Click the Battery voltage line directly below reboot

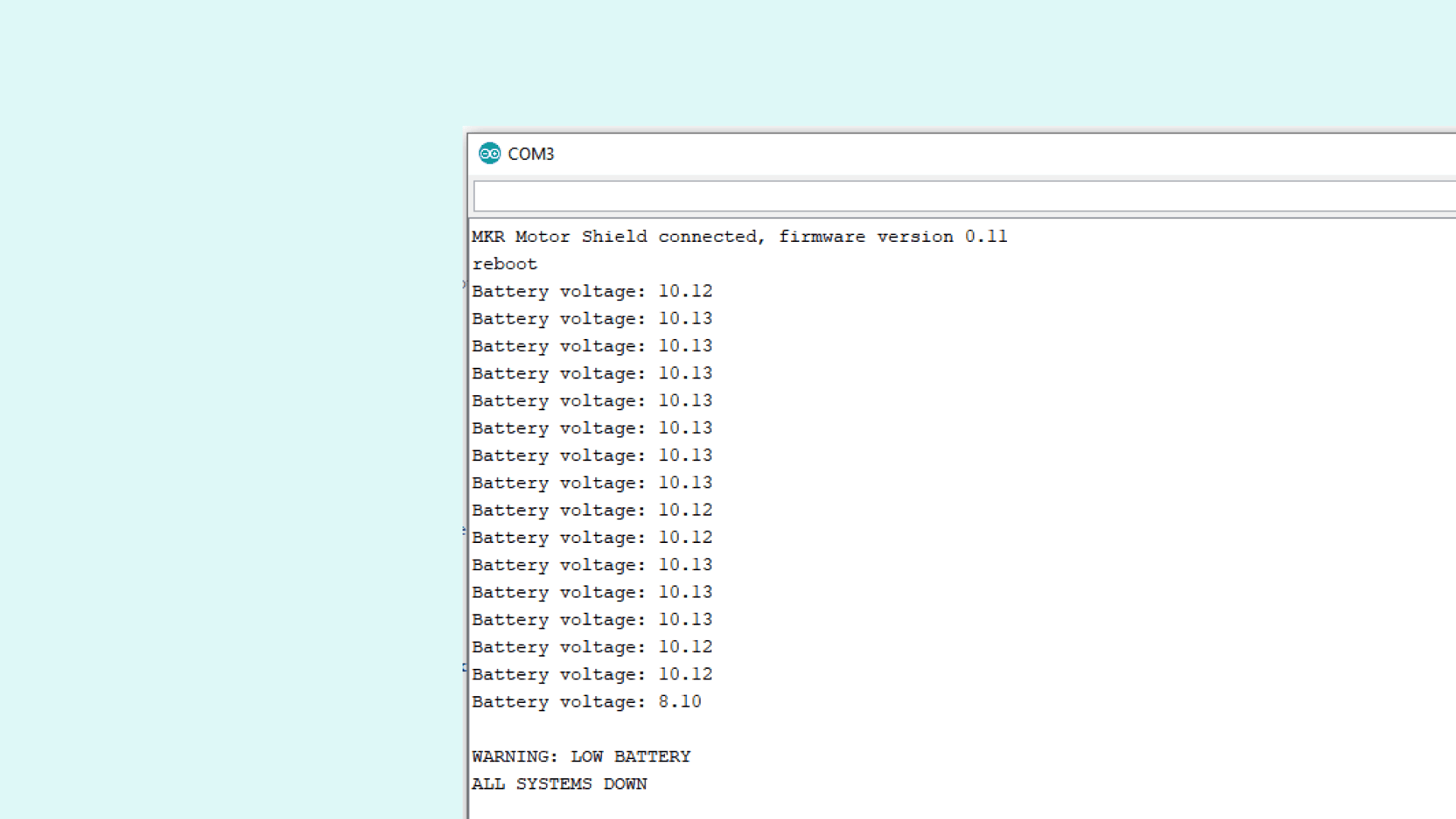(591, 291)
